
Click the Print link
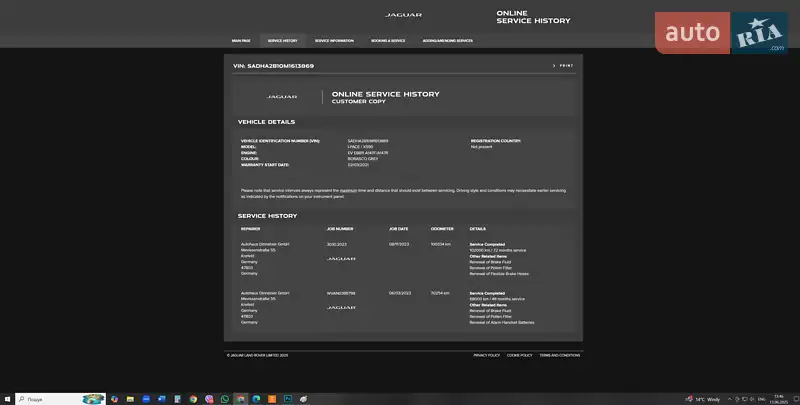564,66
